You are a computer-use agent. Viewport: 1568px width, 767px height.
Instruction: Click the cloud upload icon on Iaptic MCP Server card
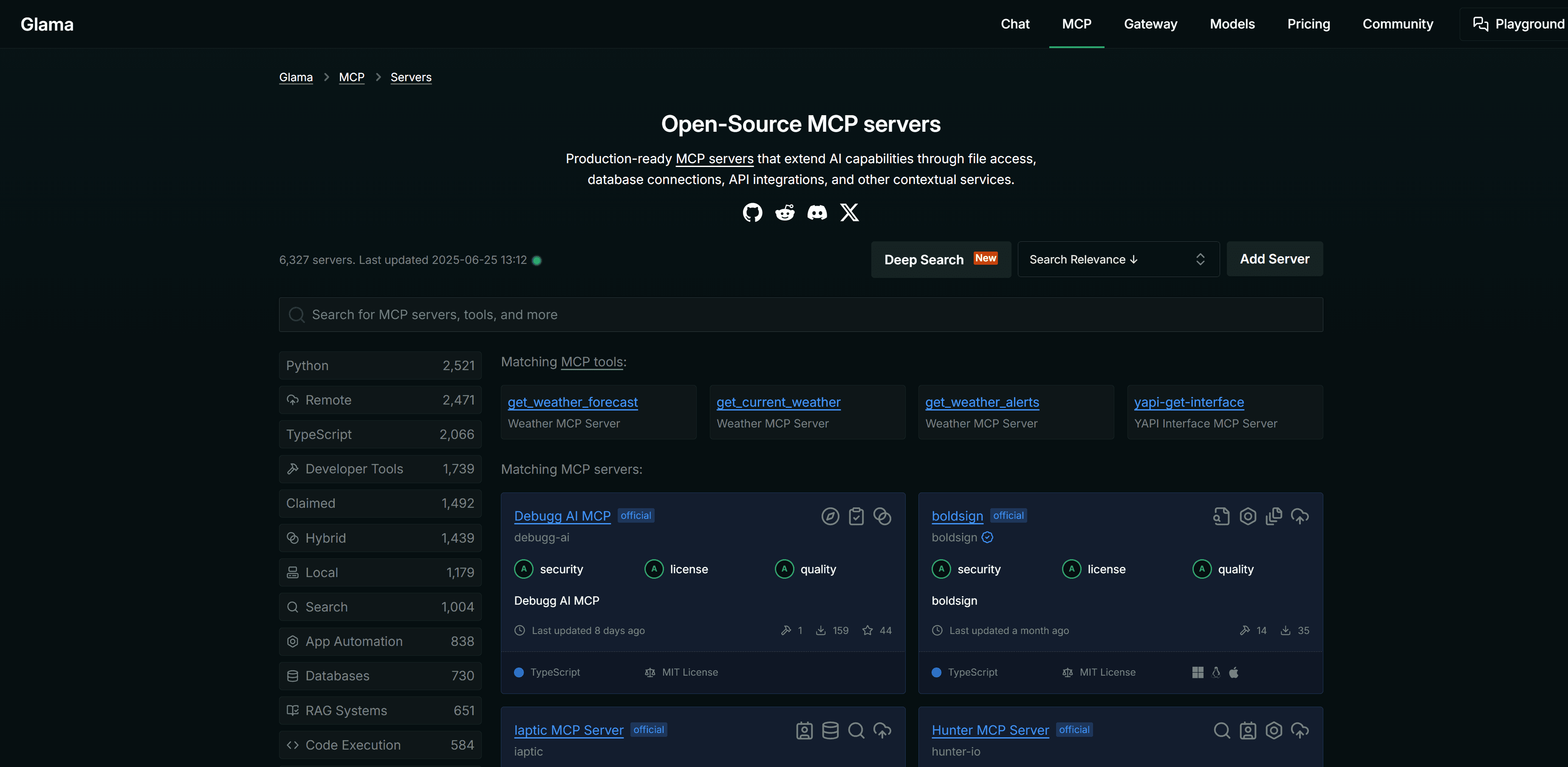click(882, 730)
